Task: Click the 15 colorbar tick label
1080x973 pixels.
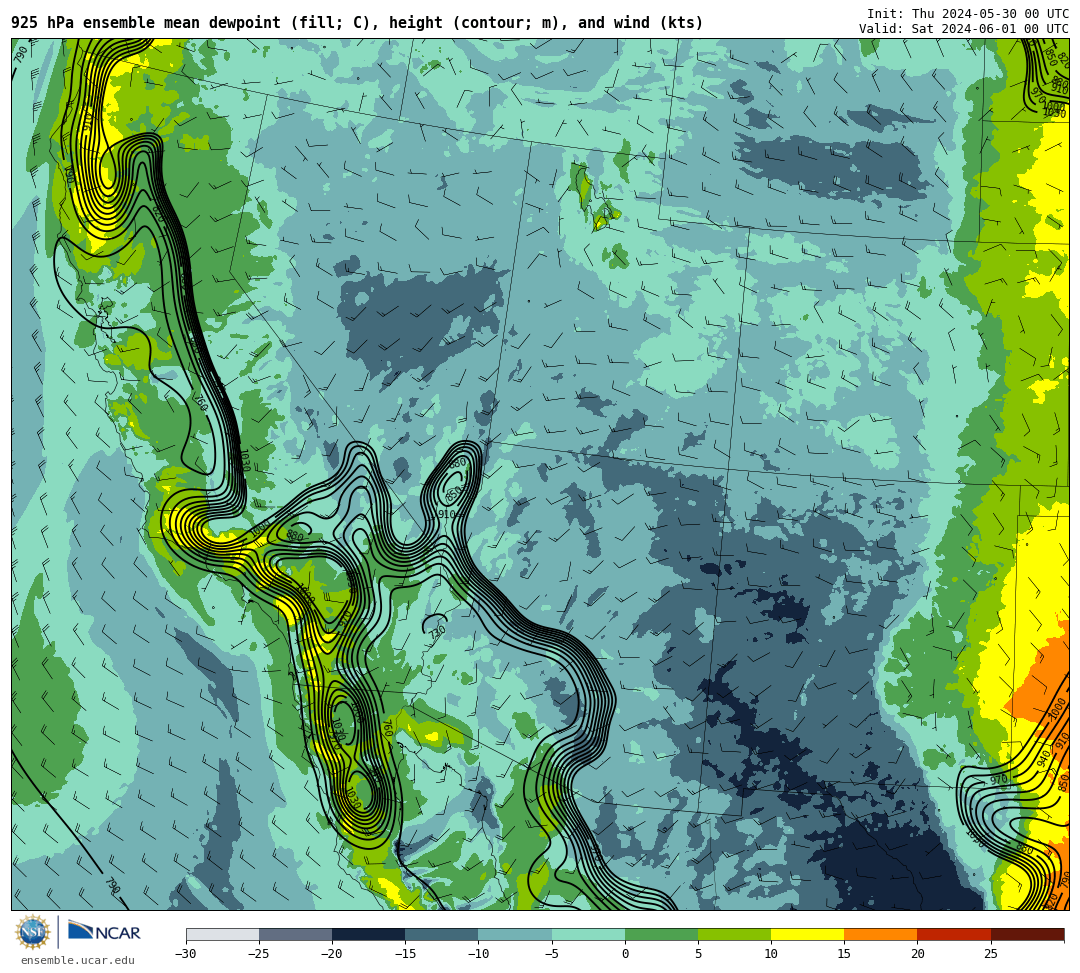Action: click(x=844, y=954)
